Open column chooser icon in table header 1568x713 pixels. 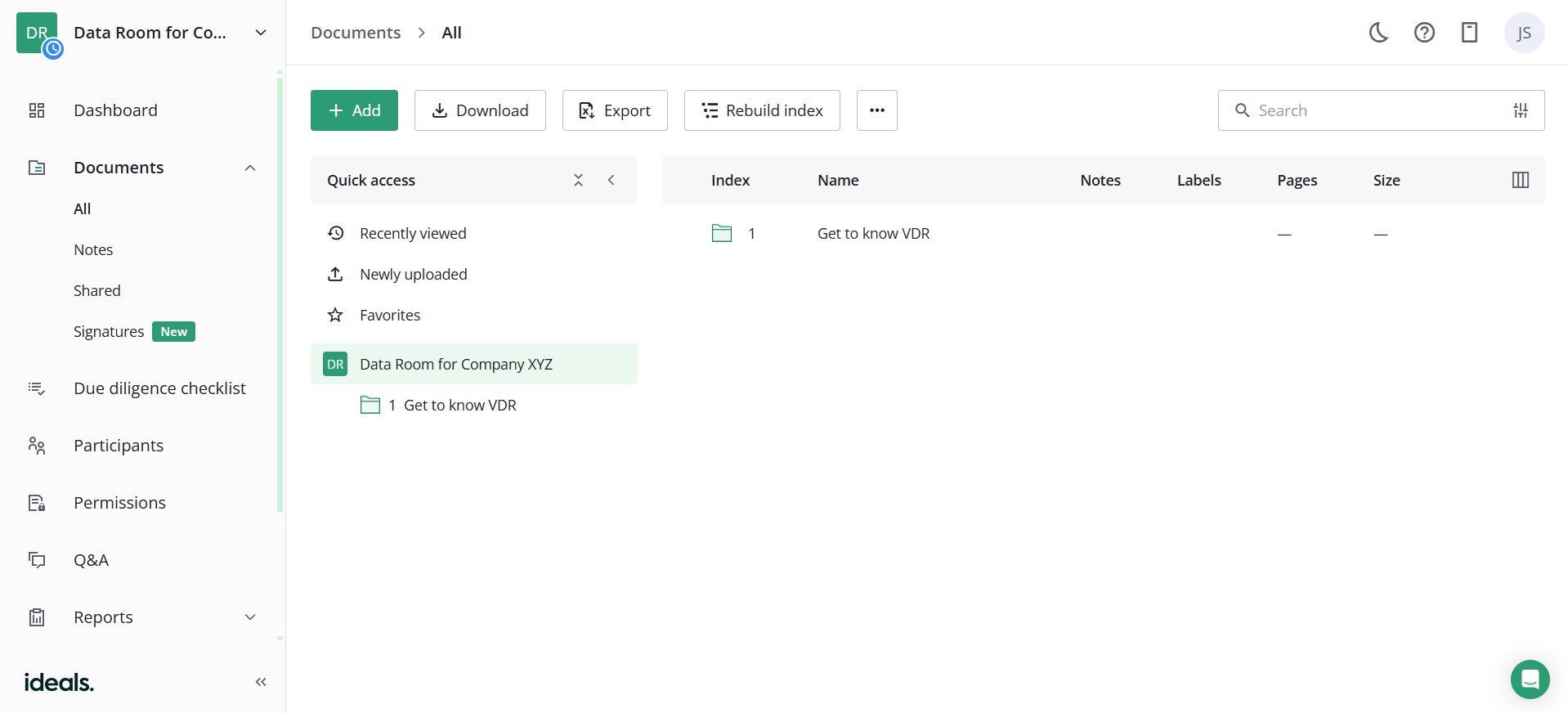pyautogui.click(x=1520, y=180)
